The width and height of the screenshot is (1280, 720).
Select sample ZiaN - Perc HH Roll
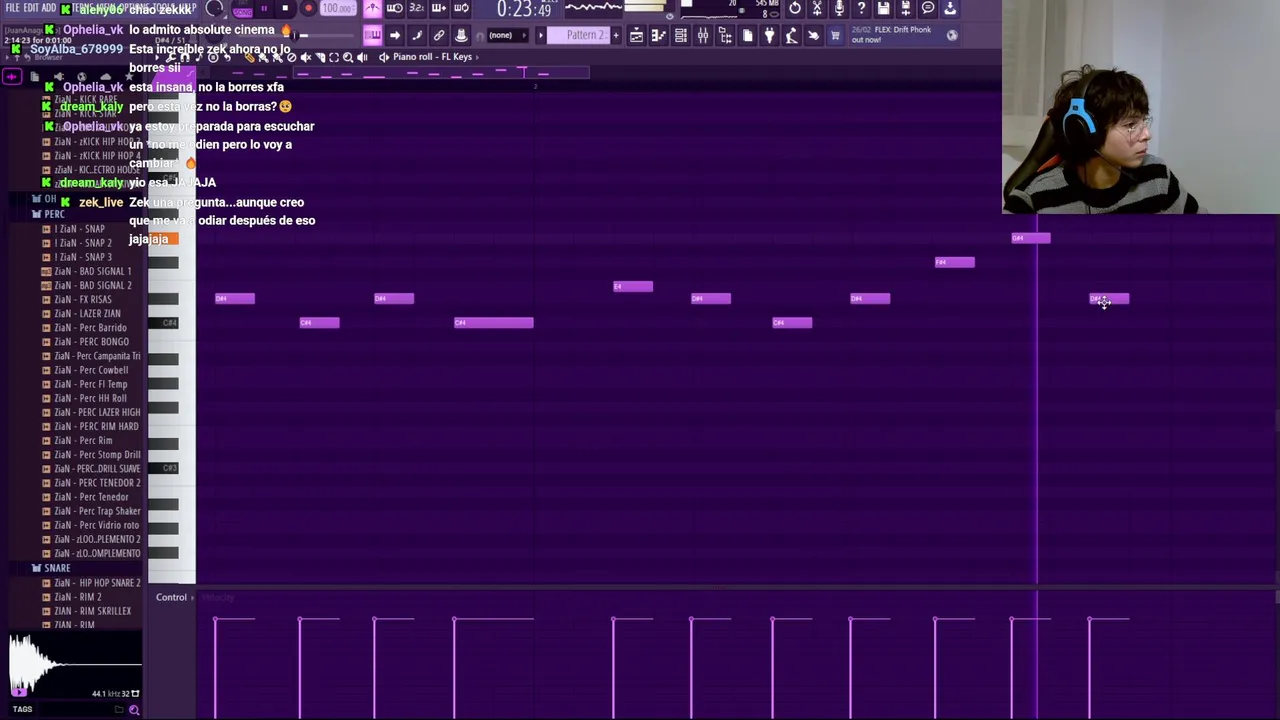click(x=90, y=398)
